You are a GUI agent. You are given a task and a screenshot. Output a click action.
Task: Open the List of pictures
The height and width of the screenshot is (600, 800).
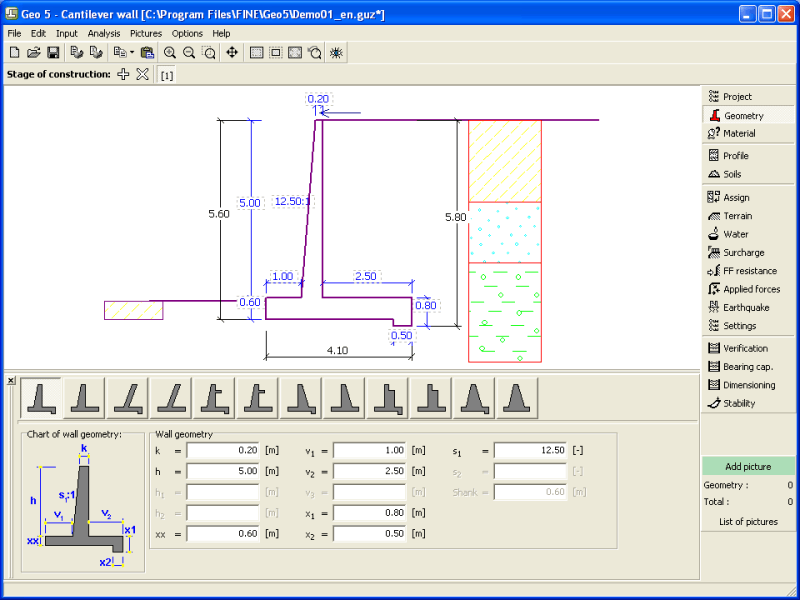click(x=747, y=521)
